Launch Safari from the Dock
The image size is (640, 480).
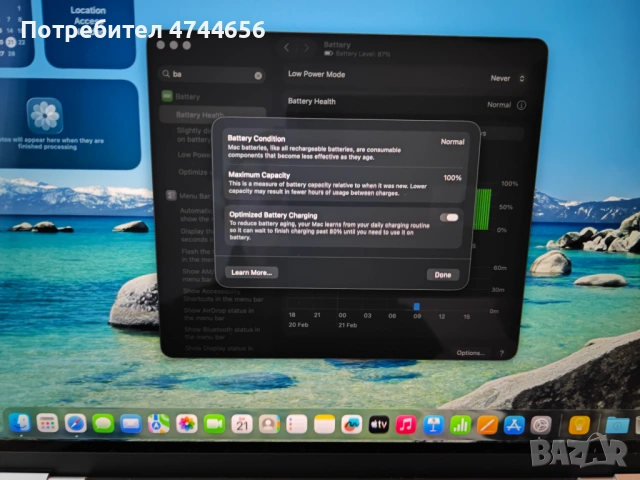pyautogui.click(x=76, y=424)
